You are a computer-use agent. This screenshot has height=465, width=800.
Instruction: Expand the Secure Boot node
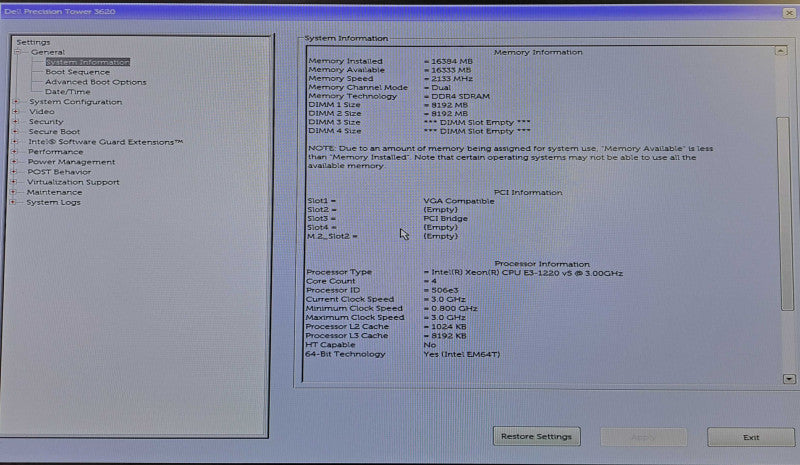[x=15, y=132]
